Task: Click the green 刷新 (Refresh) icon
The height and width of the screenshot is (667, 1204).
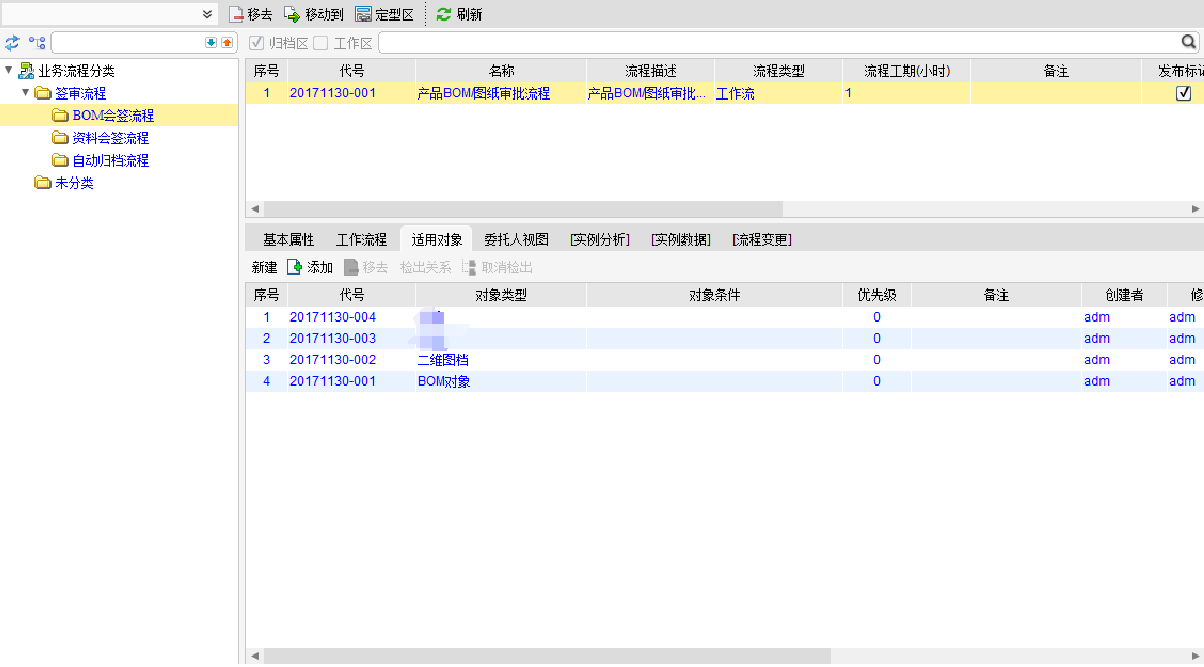Action: 444,15
